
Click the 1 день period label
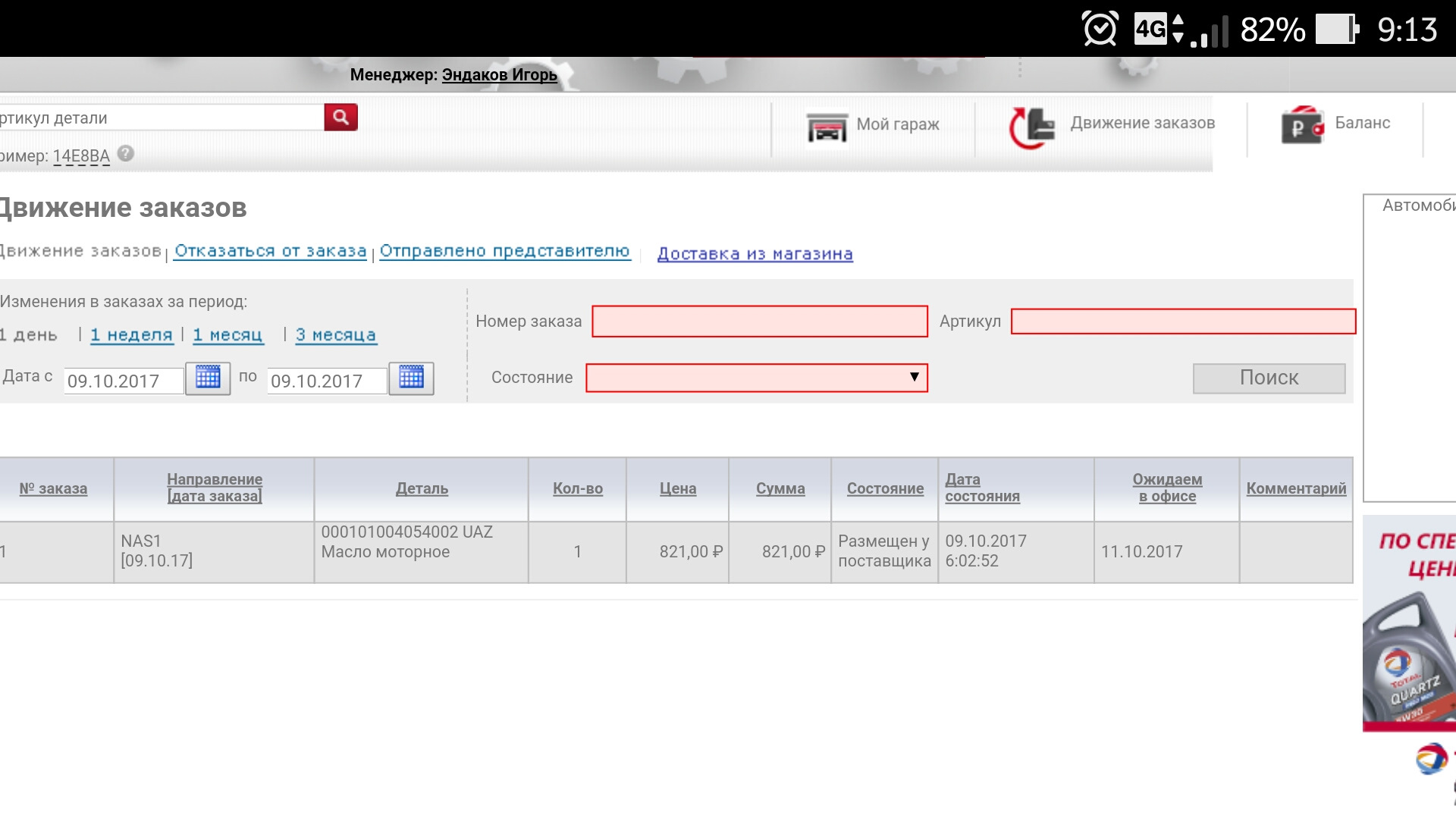(x=29, y=335)
